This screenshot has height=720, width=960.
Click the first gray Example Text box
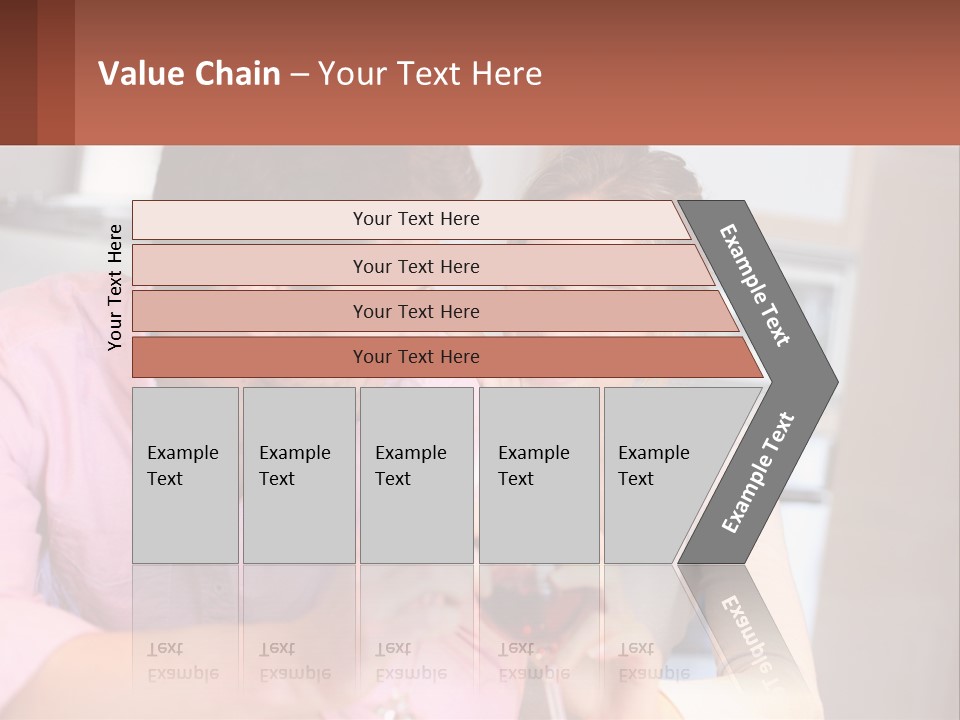coord(185,474)
